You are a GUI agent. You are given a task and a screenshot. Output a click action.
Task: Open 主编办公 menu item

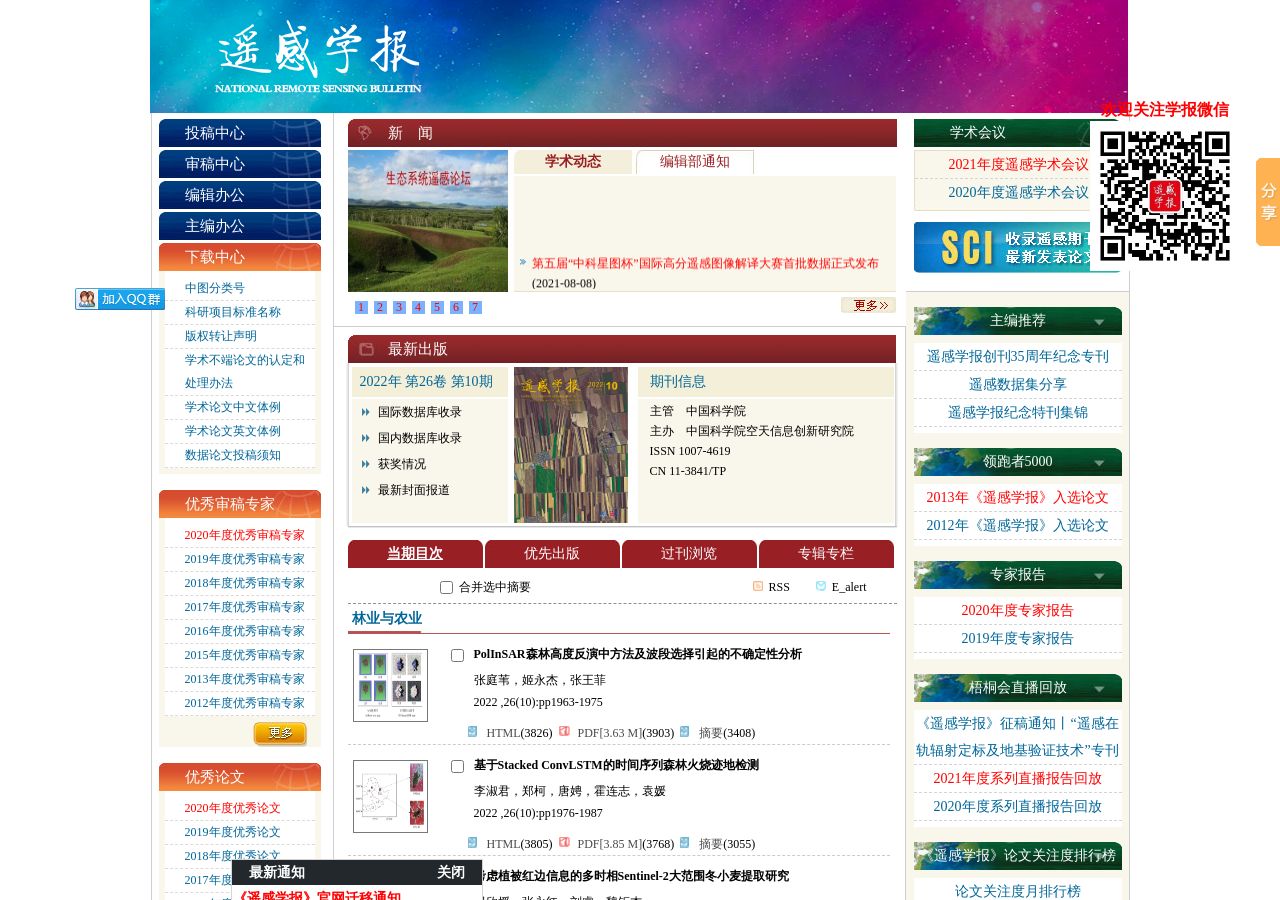240,226
